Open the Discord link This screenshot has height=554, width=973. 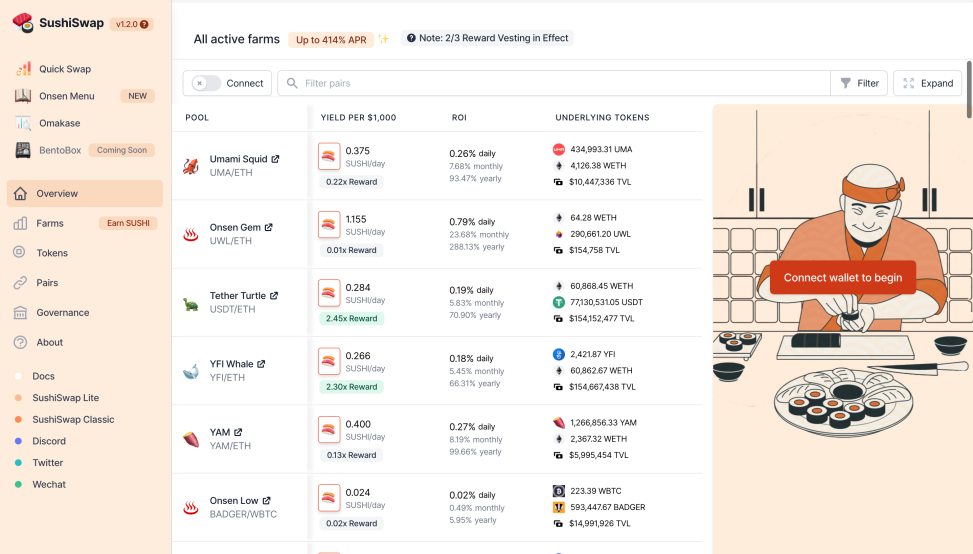[x=49, y=441]
